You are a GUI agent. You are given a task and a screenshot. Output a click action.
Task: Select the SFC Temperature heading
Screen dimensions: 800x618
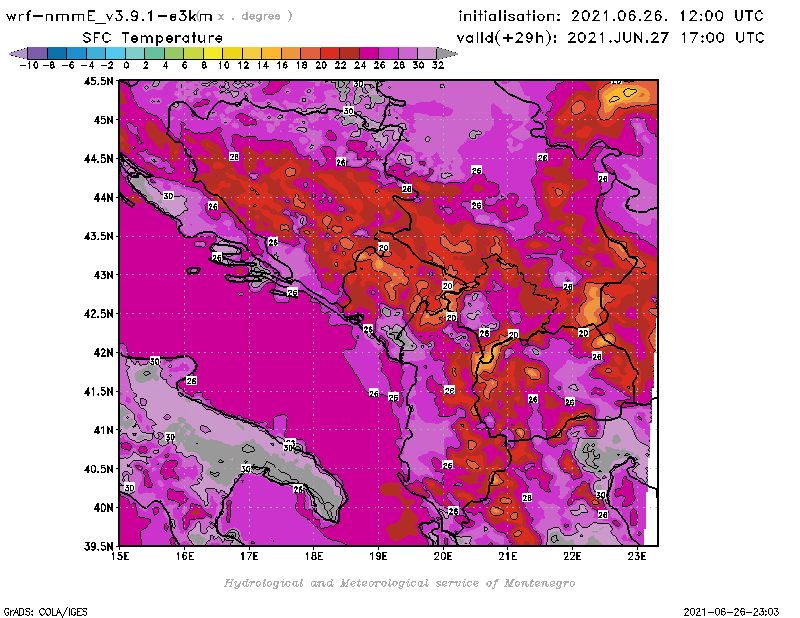153,38
